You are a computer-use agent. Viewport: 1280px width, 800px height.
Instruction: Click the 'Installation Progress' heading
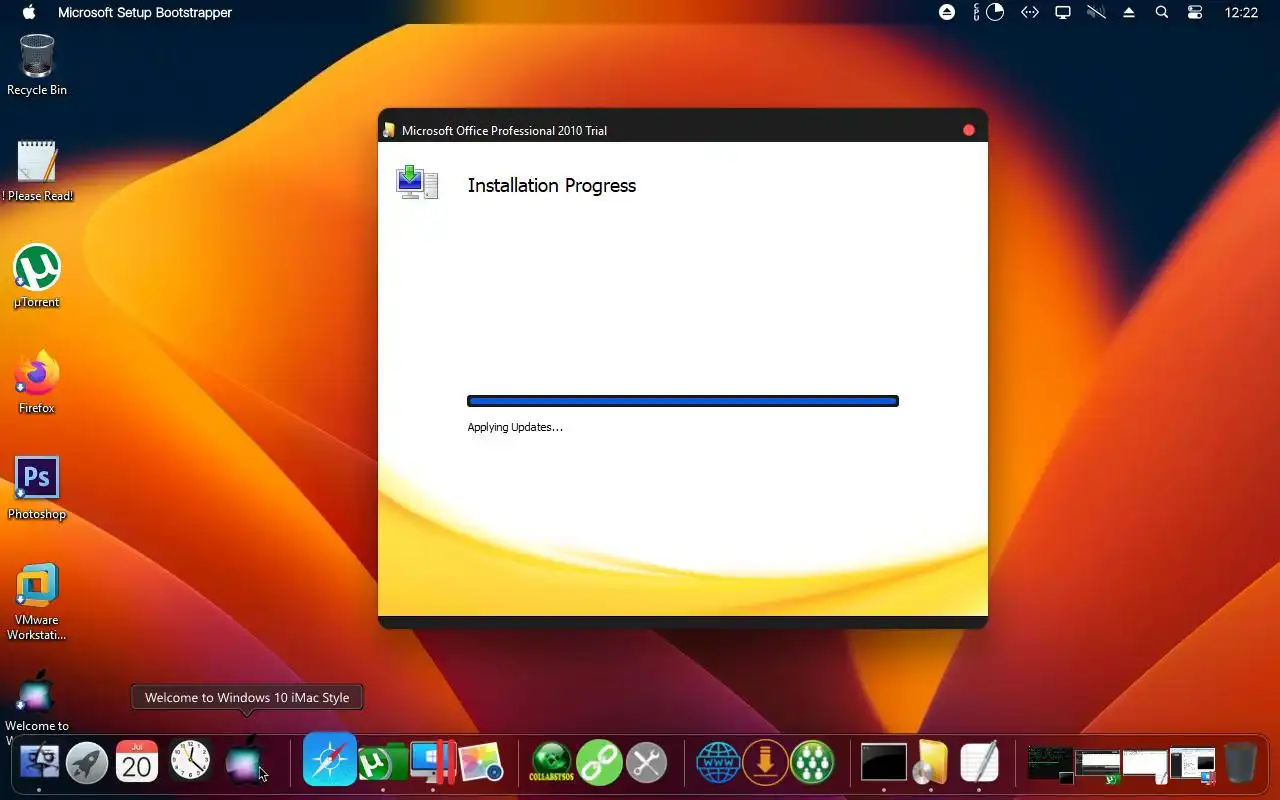point(552,185)
